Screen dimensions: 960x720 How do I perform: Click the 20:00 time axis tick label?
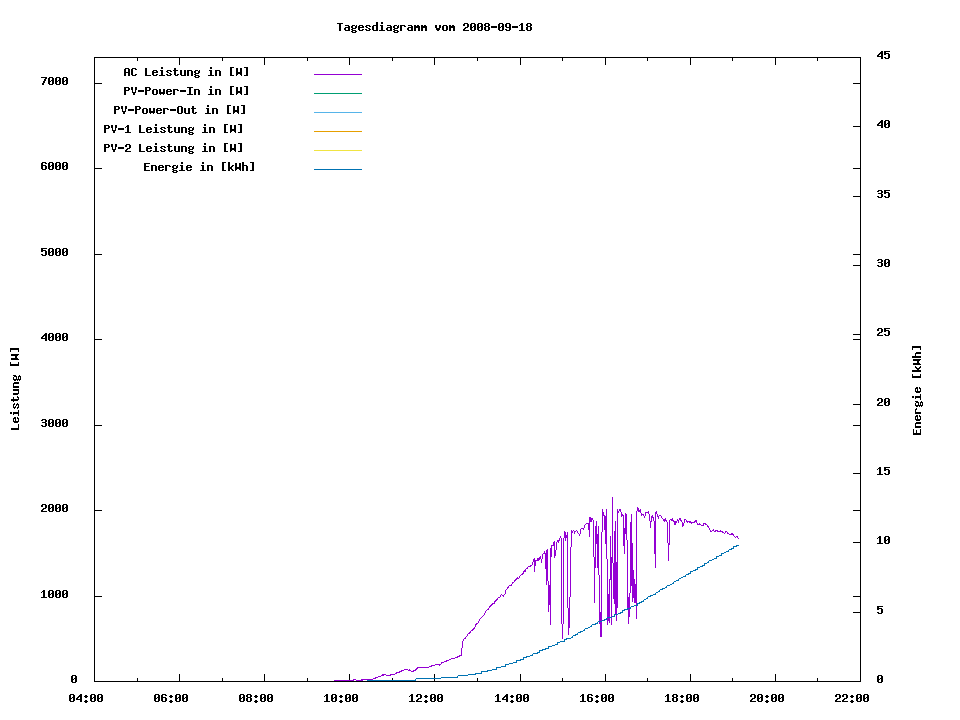coord(767,698)
